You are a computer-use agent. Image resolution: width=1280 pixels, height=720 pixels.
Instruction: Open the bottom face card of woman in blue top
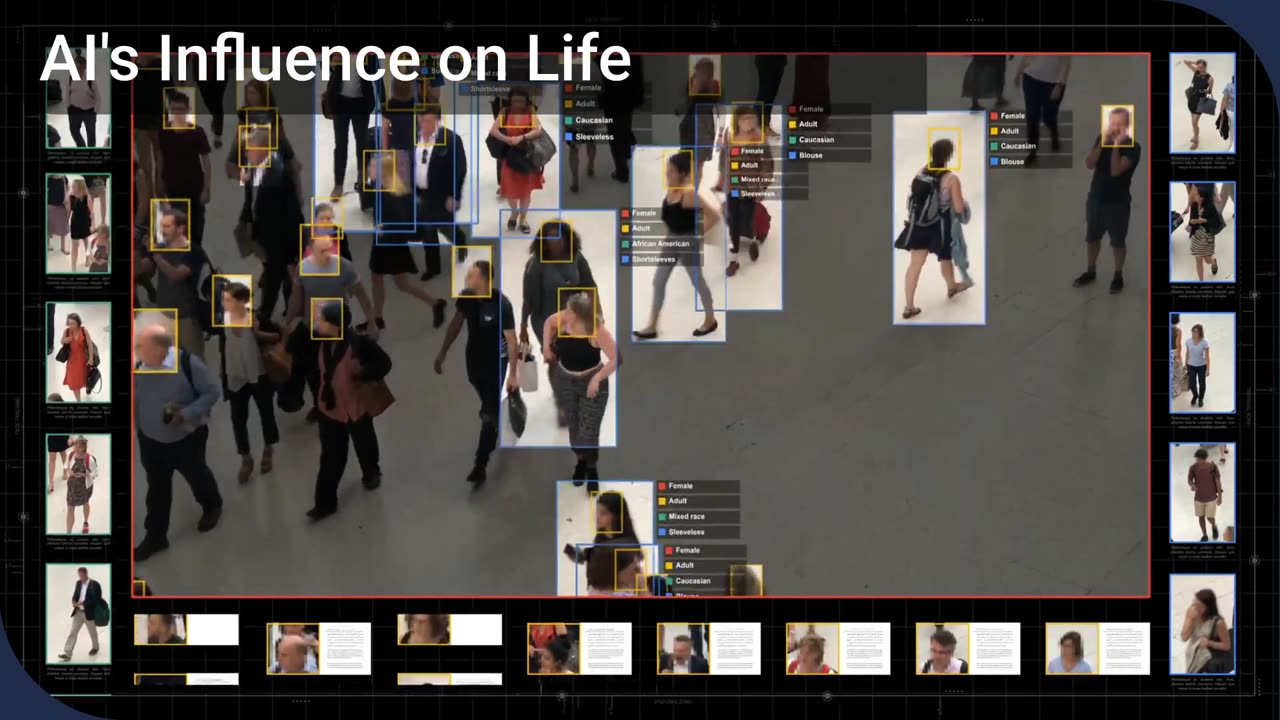tap(1097, 648)
